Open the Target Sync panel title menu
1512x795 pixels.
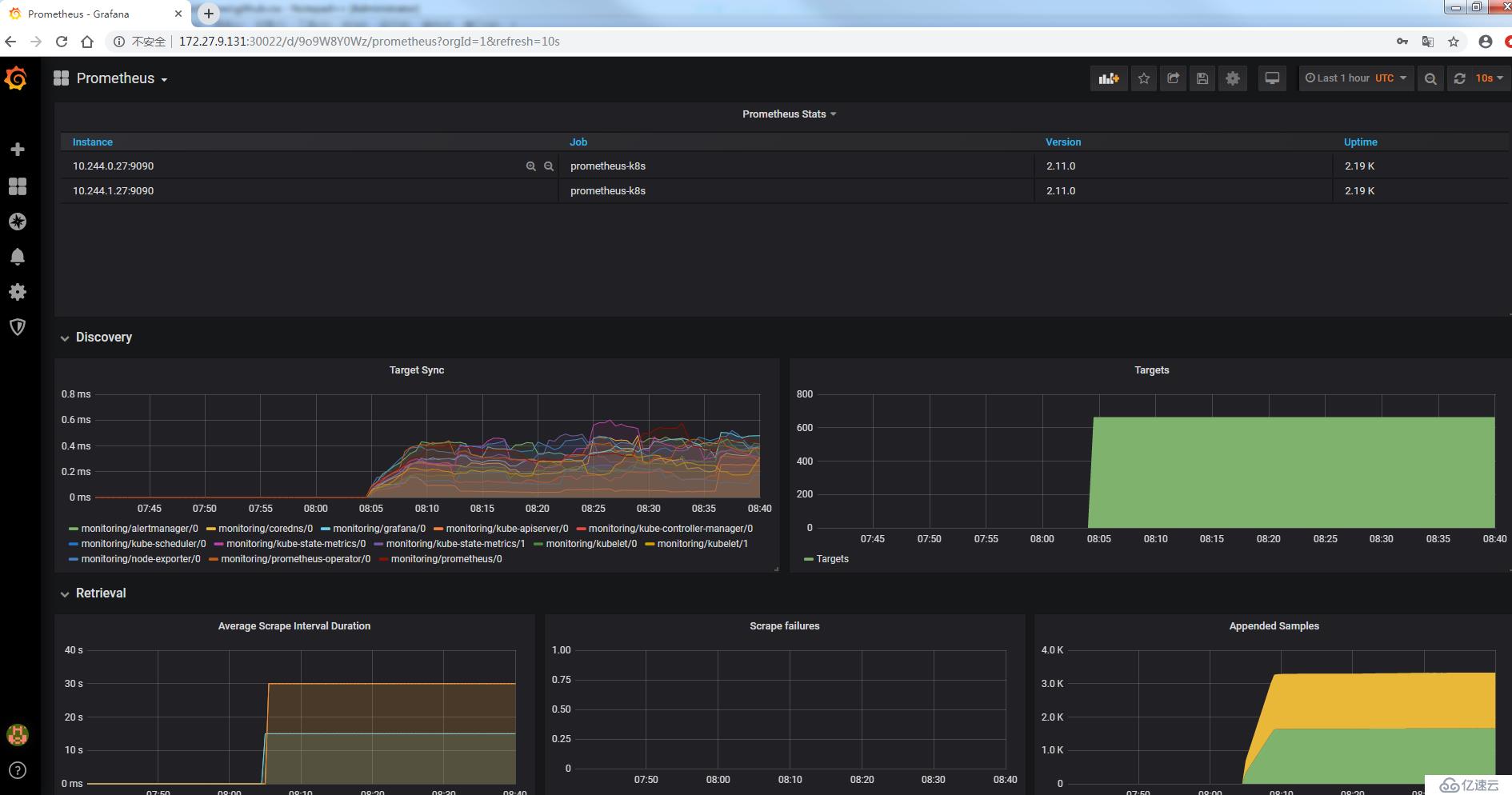point(417,370)
